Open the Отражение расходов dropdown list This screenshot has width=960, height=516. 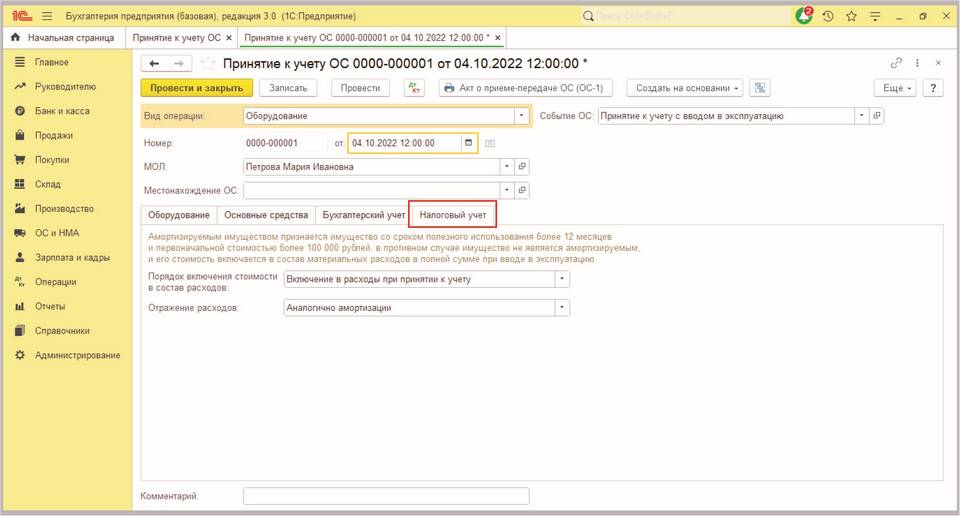(562, 307)
